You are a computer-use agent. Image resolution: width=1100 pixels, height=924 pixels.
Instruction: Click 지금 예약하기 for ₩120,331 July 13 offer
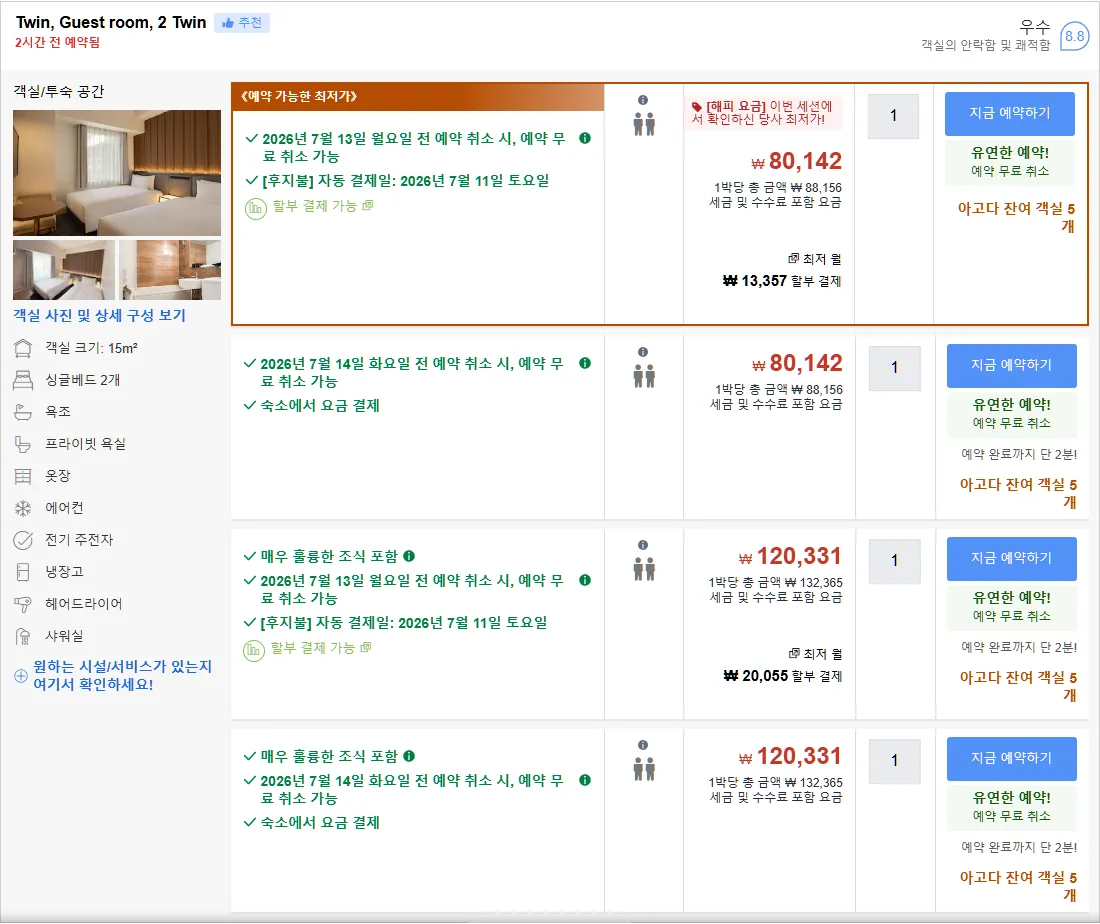[x=1012, y=558]
